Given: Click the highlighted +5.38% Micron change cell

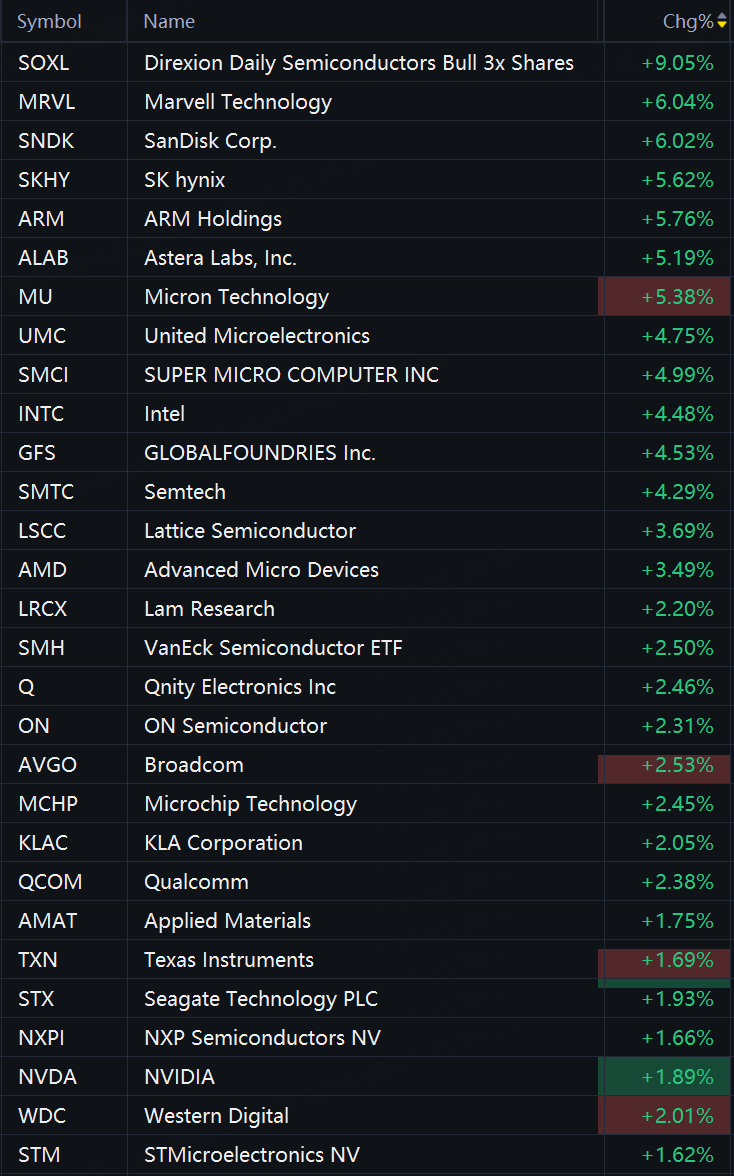Looking at the screenshot, I should point(664,296).
